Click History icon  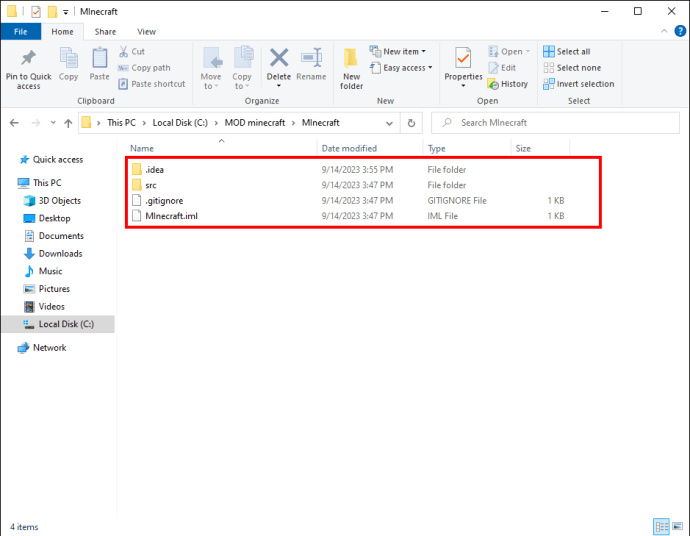point(493,84)
